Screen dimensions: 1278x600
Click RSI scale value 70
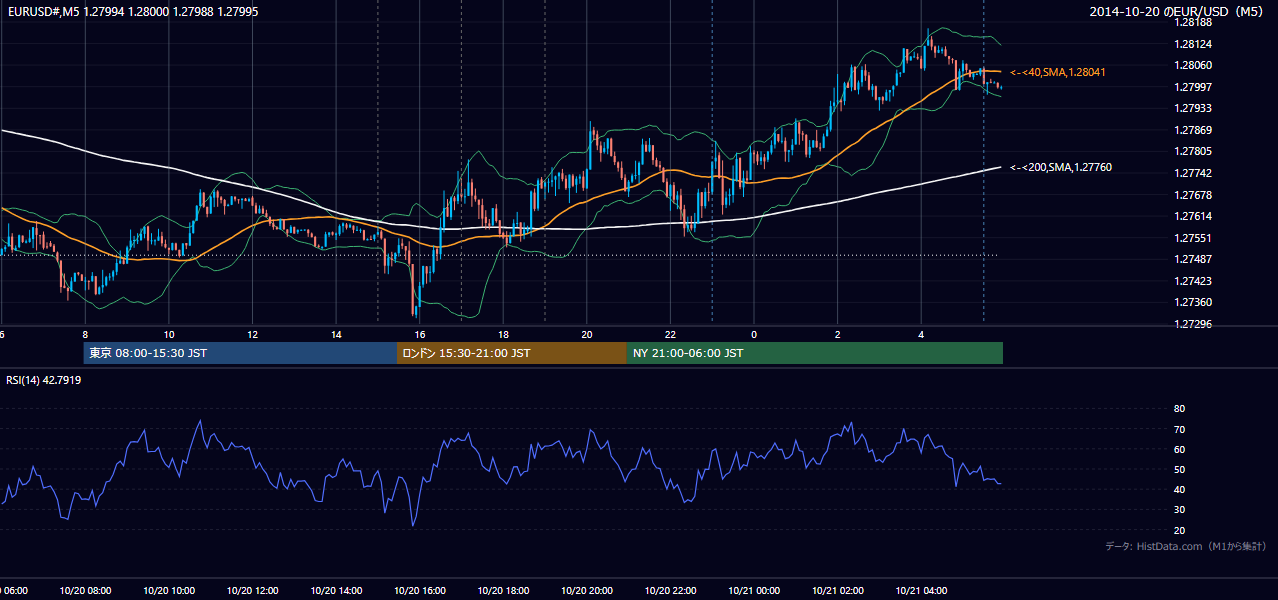(x=1179, y=429)
